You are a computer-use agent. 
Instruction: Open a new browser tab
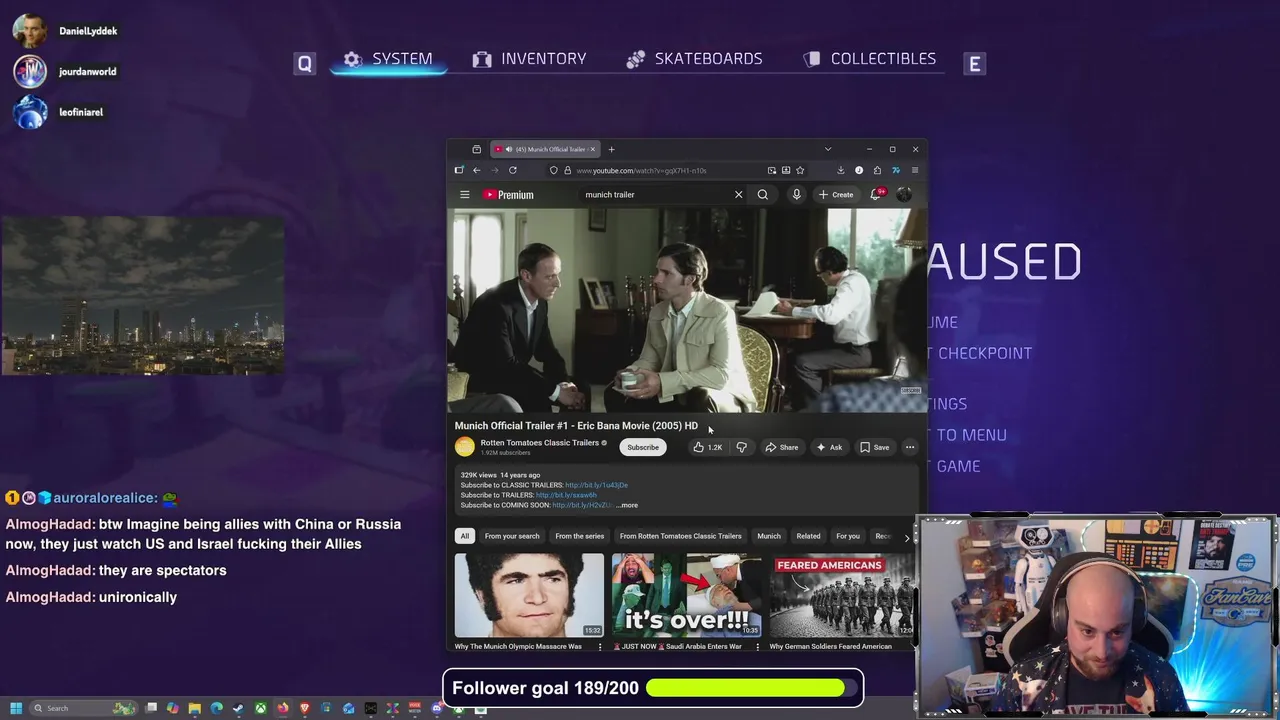(x=612, y=149)
